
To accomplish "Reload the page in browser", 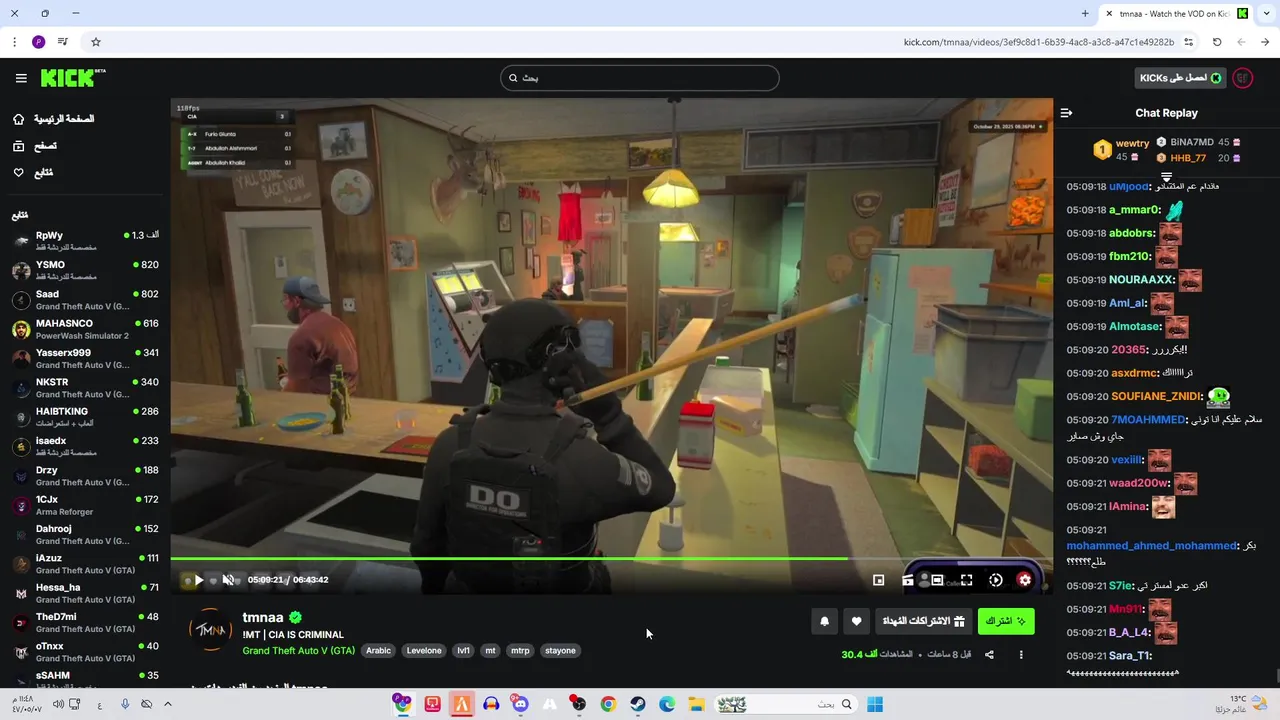I will [x=1217, y=42].
